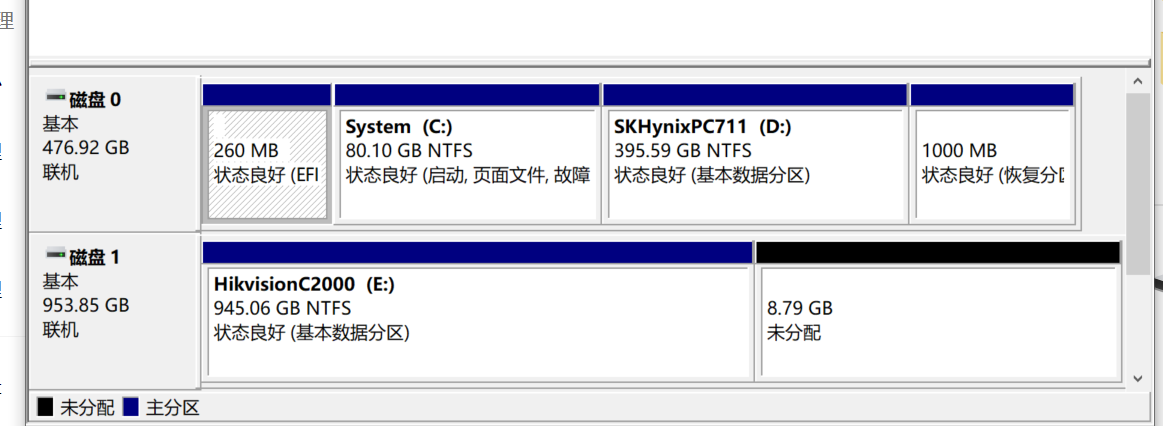This screenshot has height=426, width=1163.
Task: Click the blue 主分区 legend swatch
Action: pyautogui.click(x=131, y=407)
